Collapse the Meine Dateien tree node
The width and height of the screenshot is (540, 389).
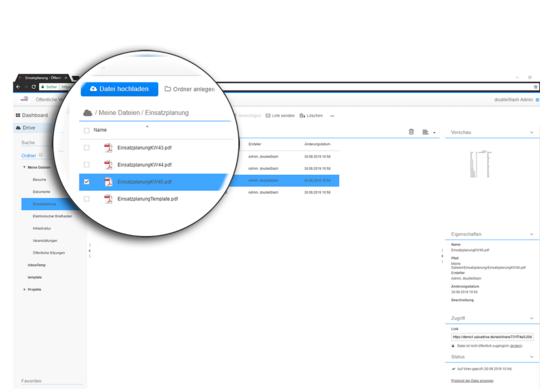24,167
